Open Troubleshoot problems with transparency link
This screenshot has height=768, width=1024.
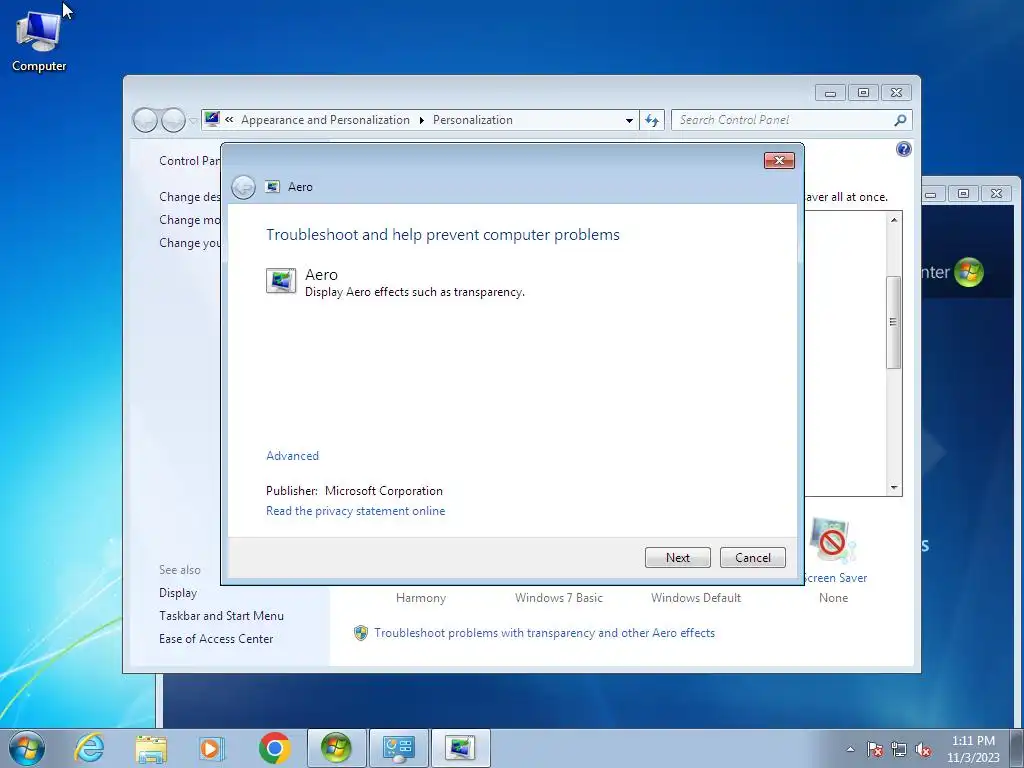pos(544,633)
